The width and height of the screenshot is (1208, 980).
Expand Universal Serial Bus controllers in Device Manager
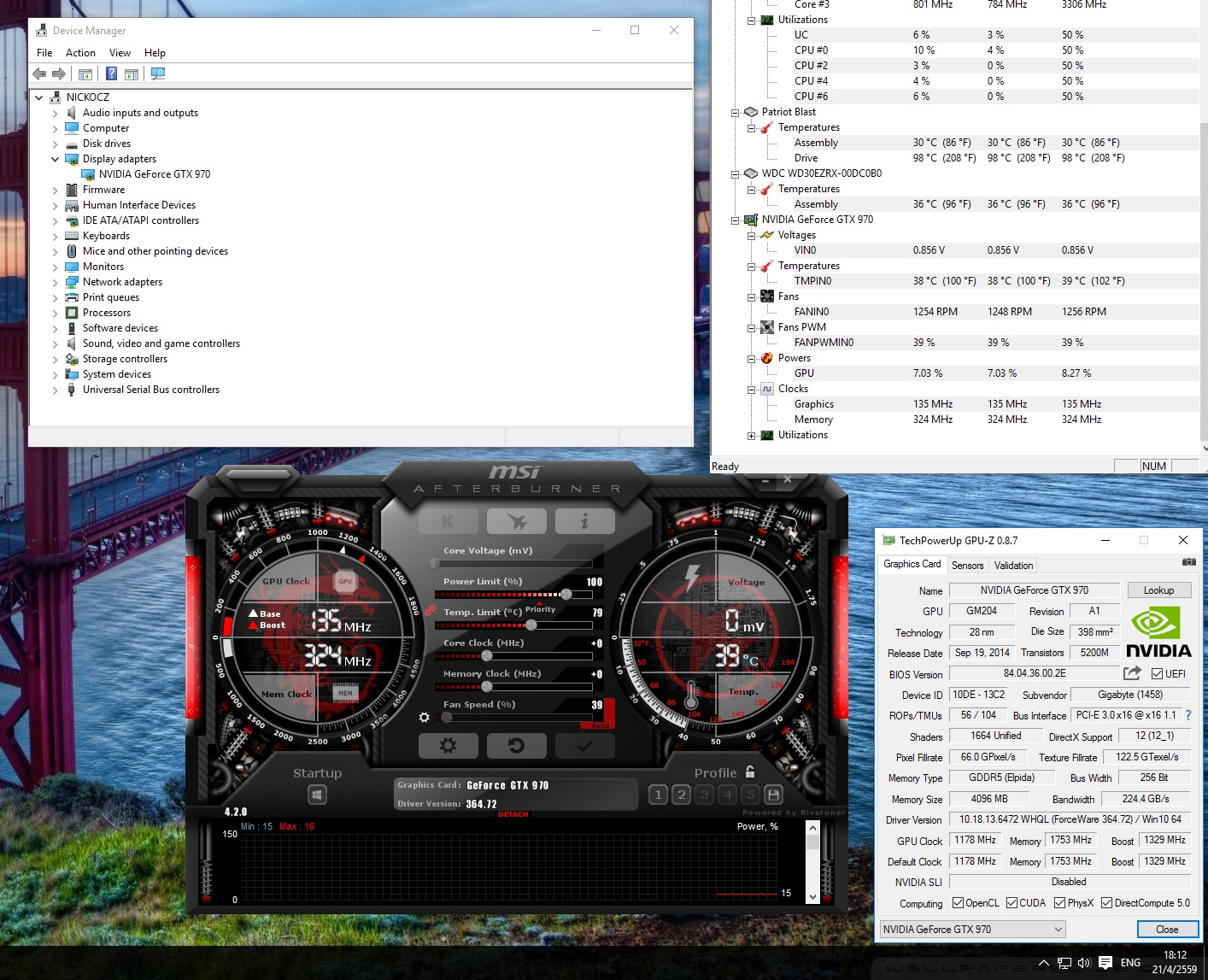(56, 390)
